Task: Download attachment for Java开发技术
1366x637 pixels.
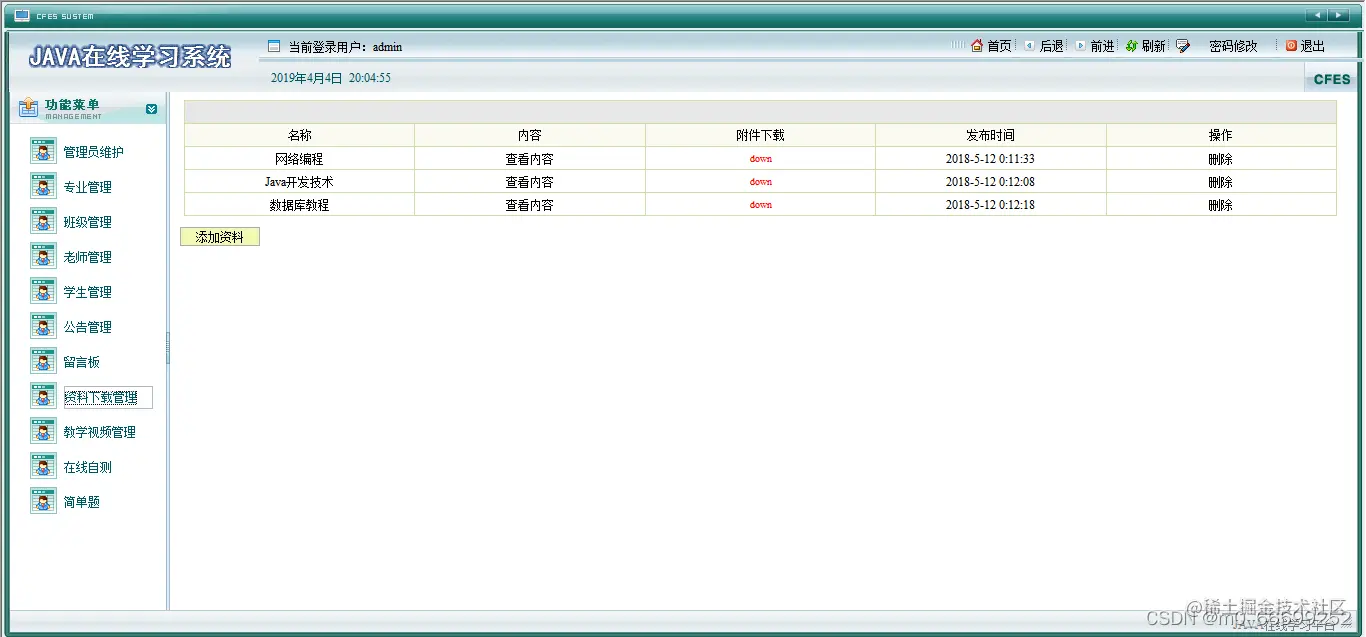Action: 760,182
